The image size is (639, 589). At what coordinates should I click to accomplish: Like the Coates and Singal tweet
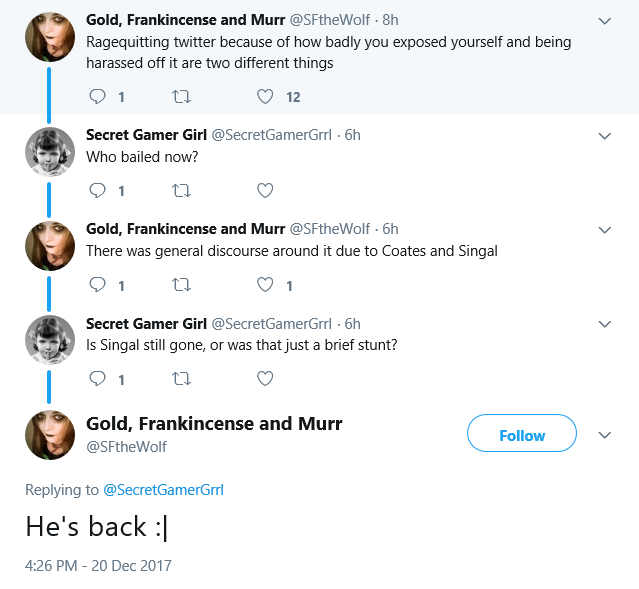[265, 285]
